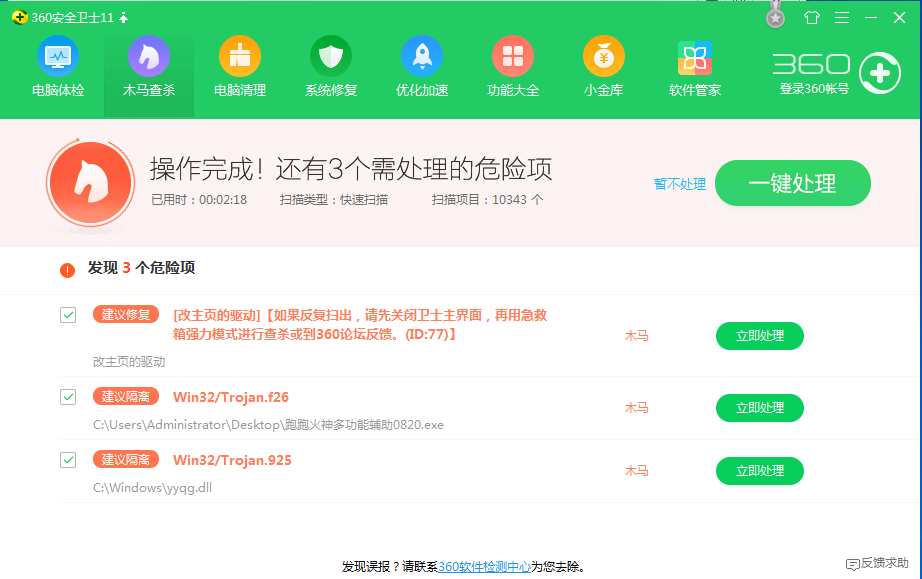
Task: Minimize the 360 window
Action: tap(871, 18)
